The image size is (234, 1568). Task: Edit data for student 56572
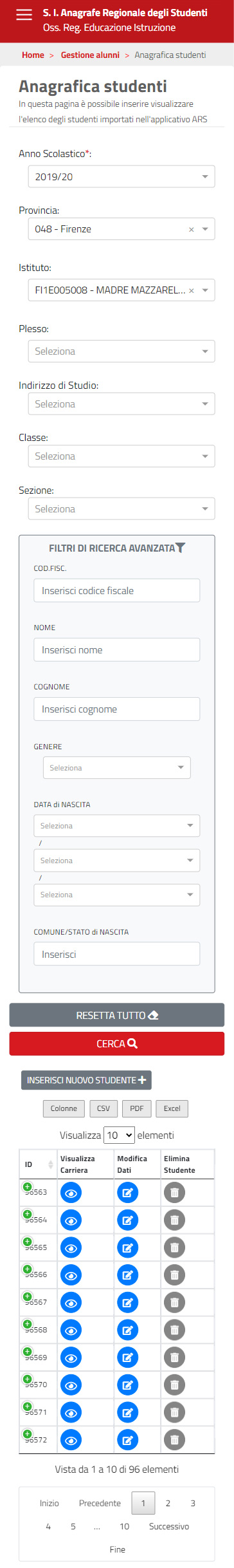point(127,1440)
